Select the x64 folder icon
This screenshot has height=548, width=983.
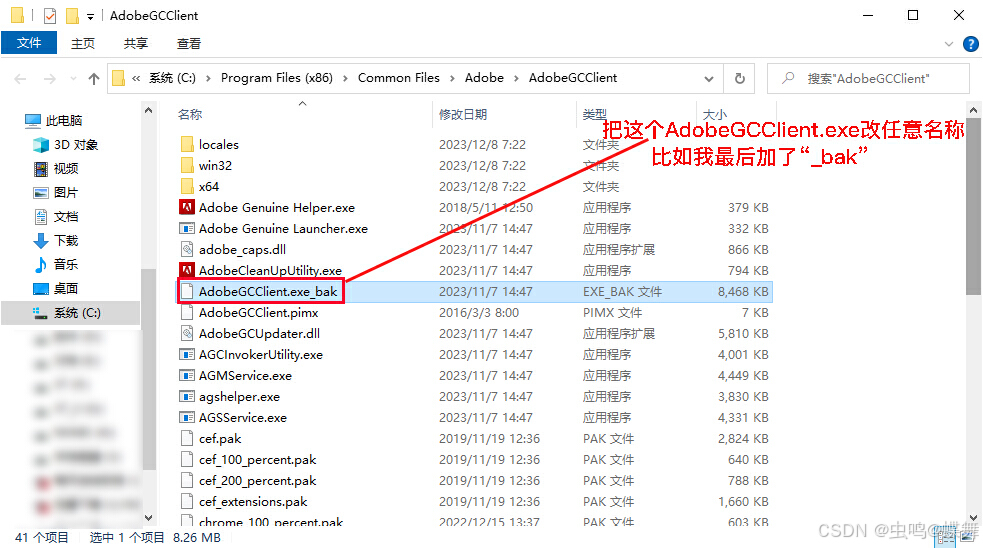tap(187, 187)
